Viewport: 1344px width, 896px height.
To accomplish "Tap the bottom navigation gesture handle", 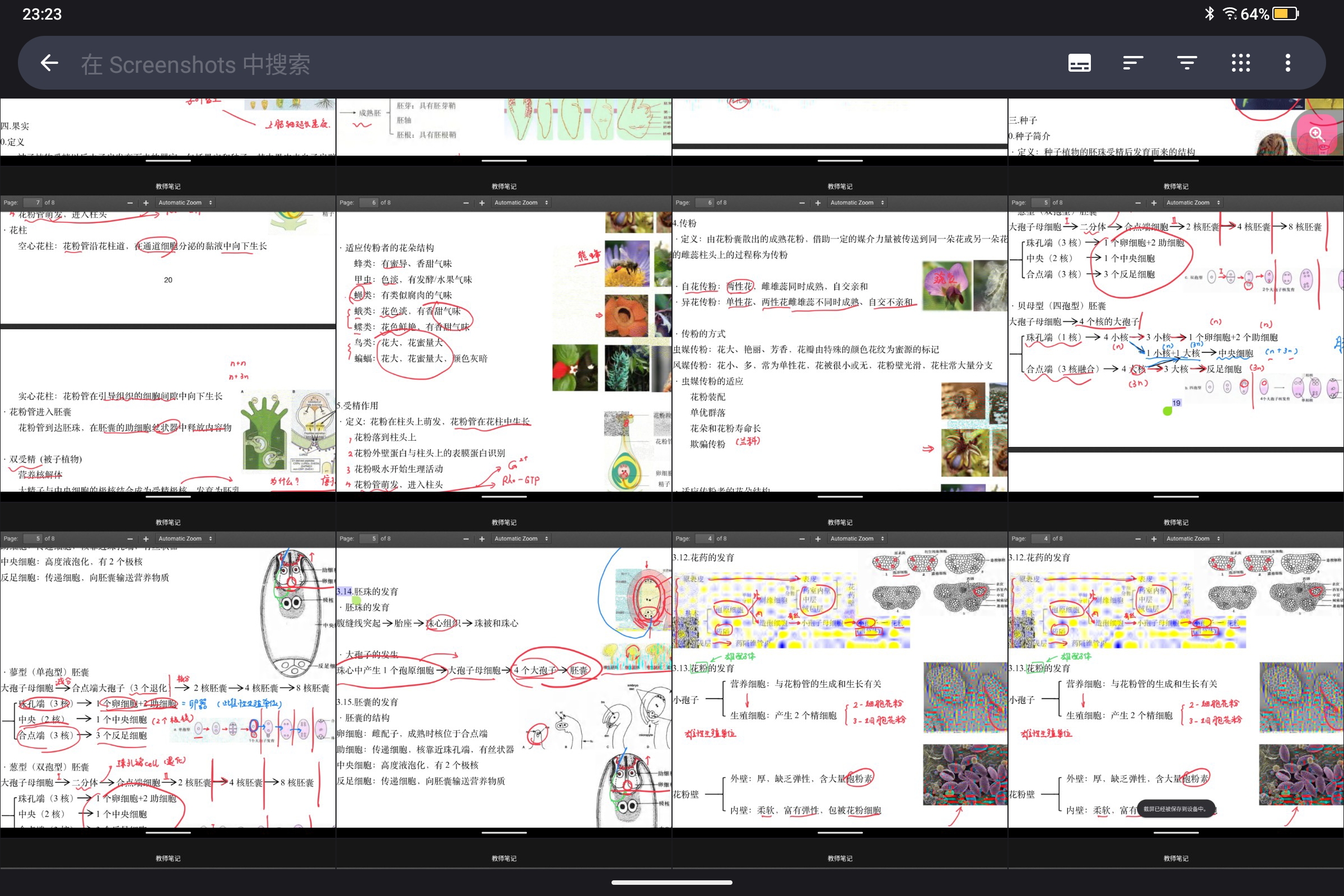I will 672,883.
